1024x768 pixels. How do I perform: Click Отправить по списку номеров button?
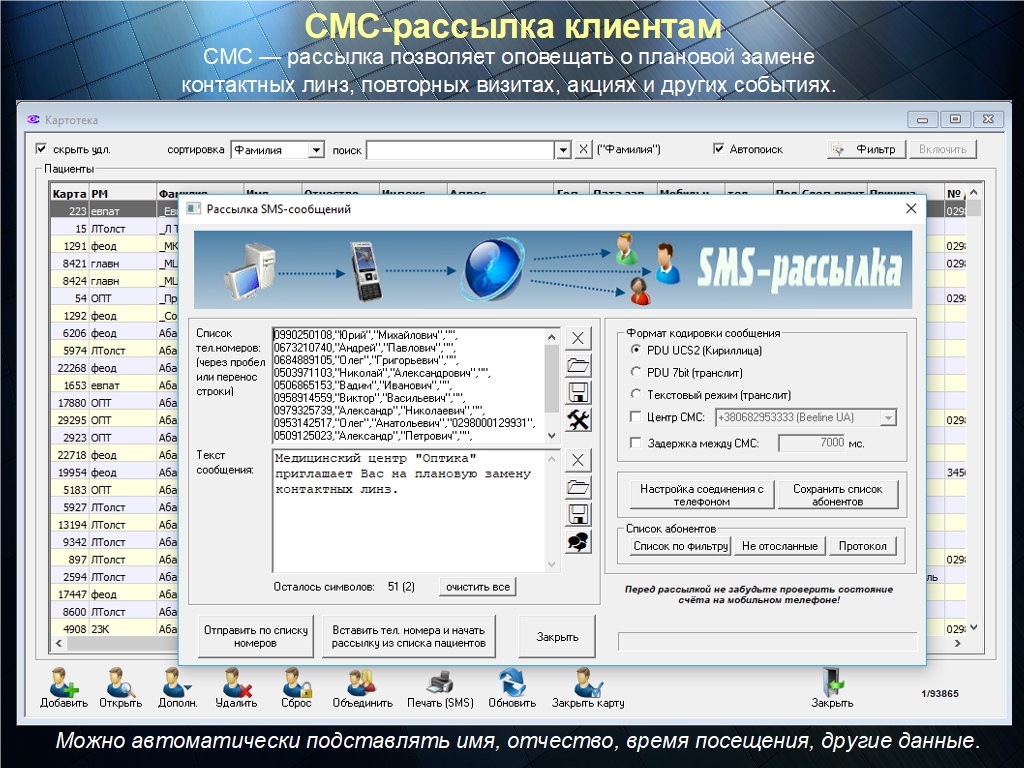coord(255,637)
